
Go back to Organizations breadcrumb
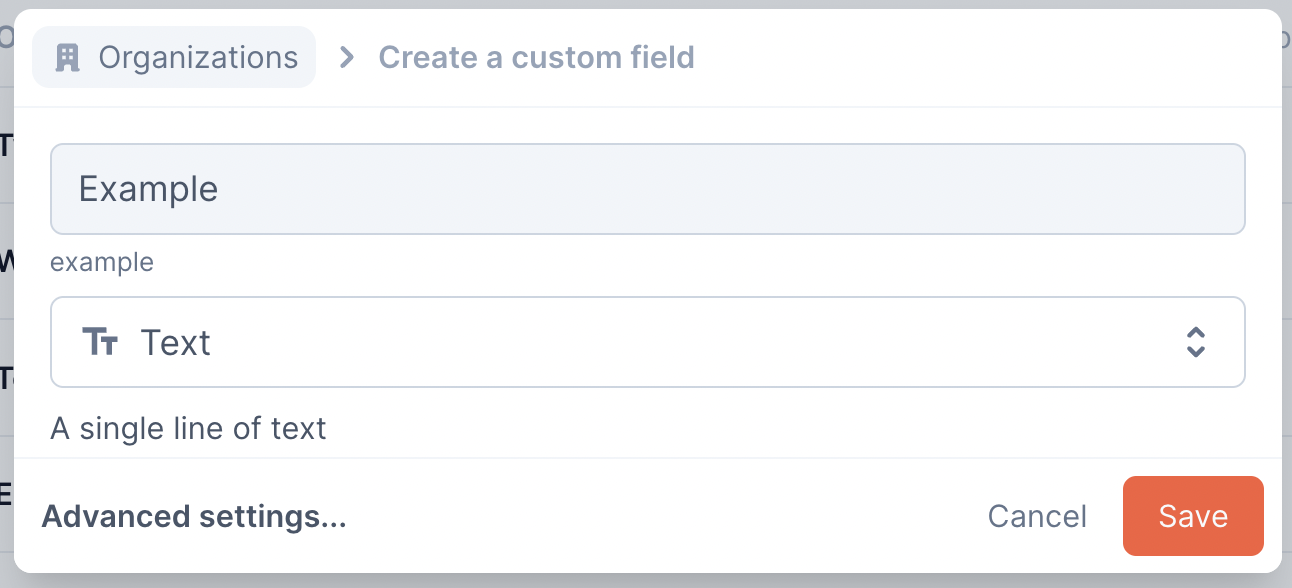174,58
